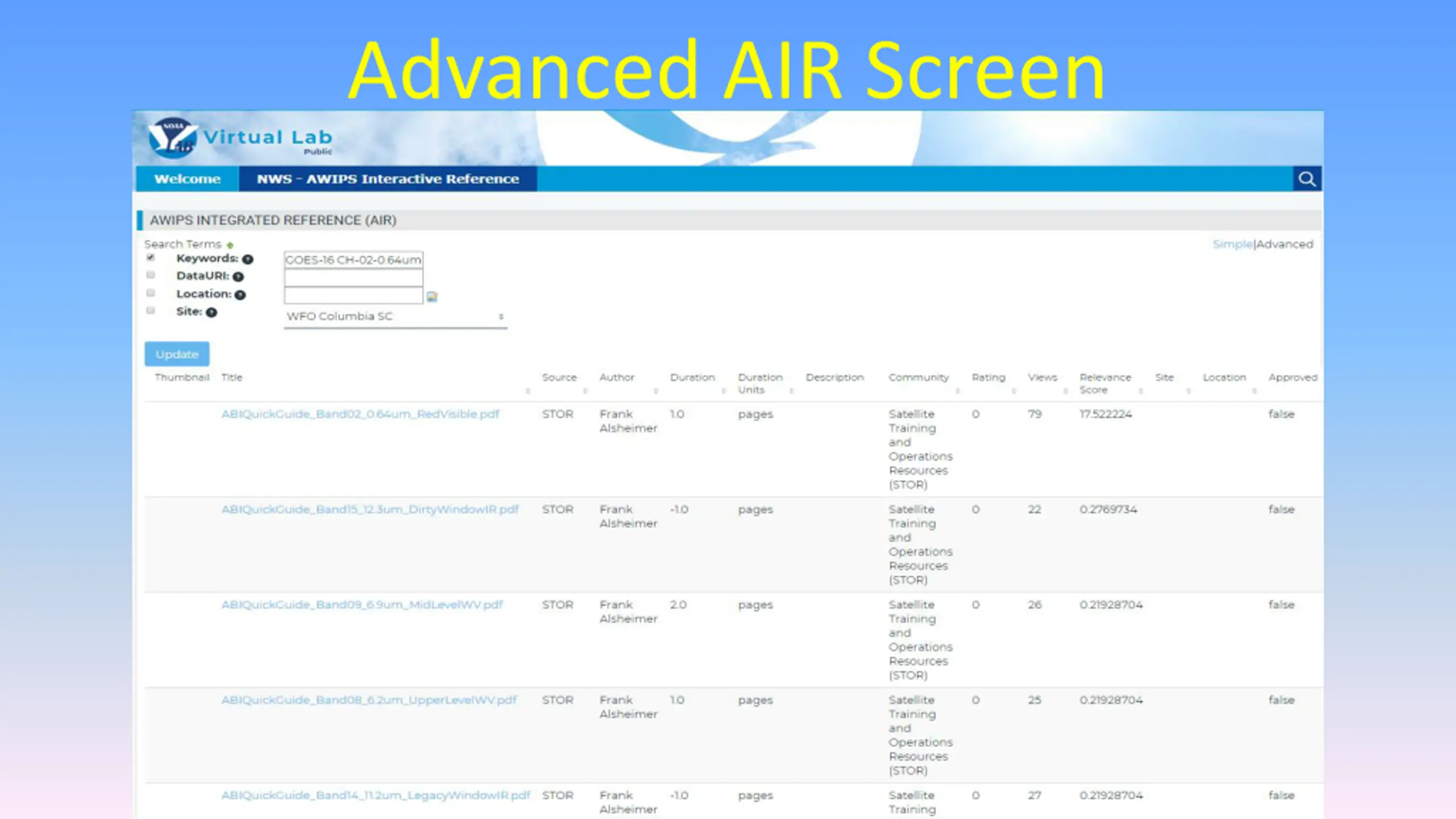Show Location help tooltip icon
This screenshot has height=819, width=1456.
pos(240,295)
